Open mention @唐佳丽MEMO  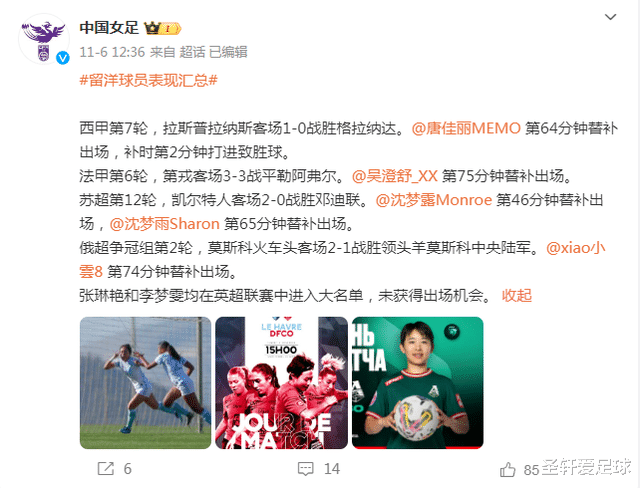click(466, 128)
